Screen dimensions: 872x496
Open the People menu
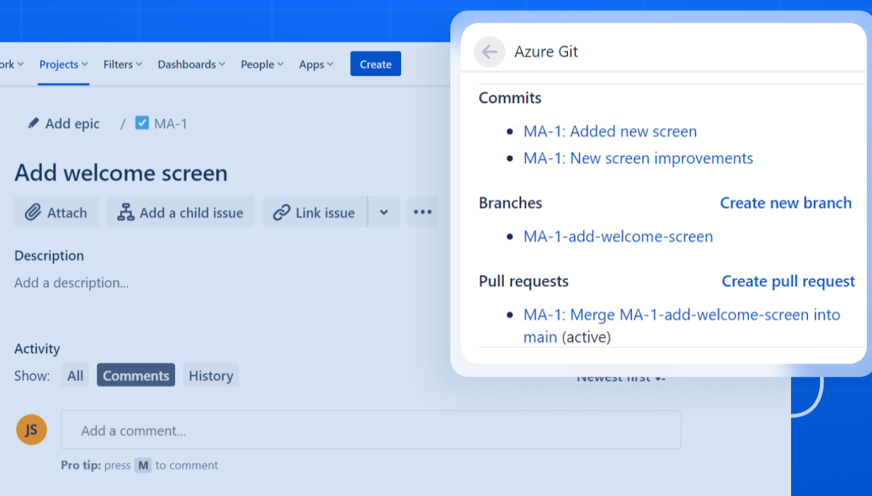coord(262,65)
